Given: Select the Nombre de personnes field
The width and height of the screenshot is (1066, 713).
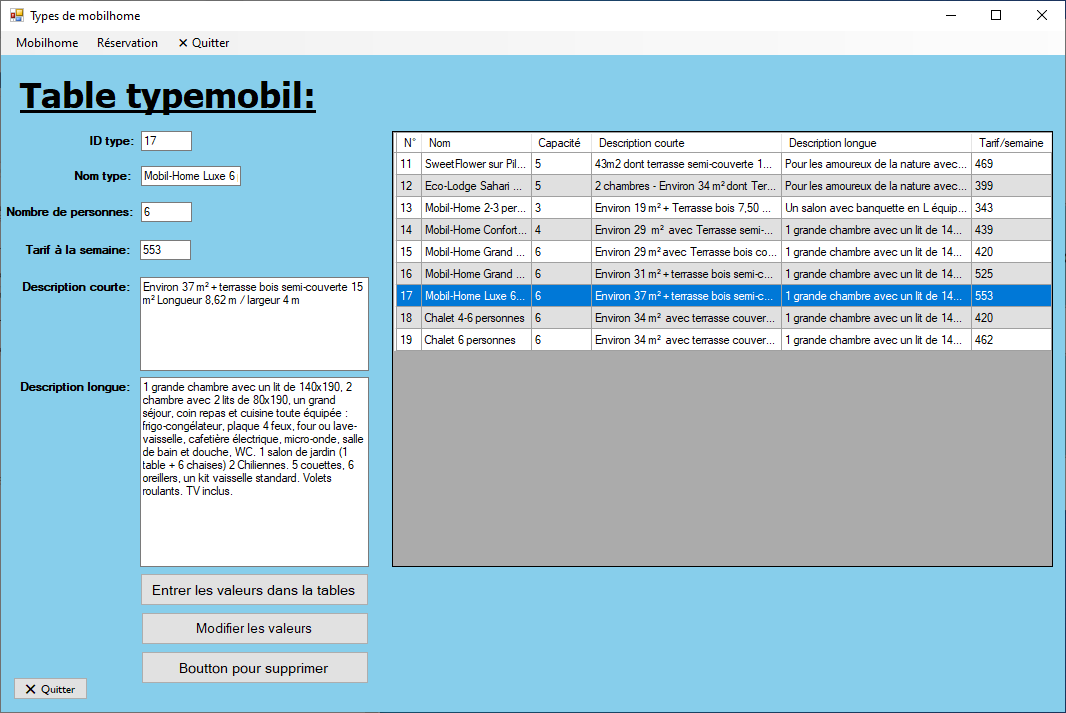Looking at the screenshot, I should click(x=166, y=212).
